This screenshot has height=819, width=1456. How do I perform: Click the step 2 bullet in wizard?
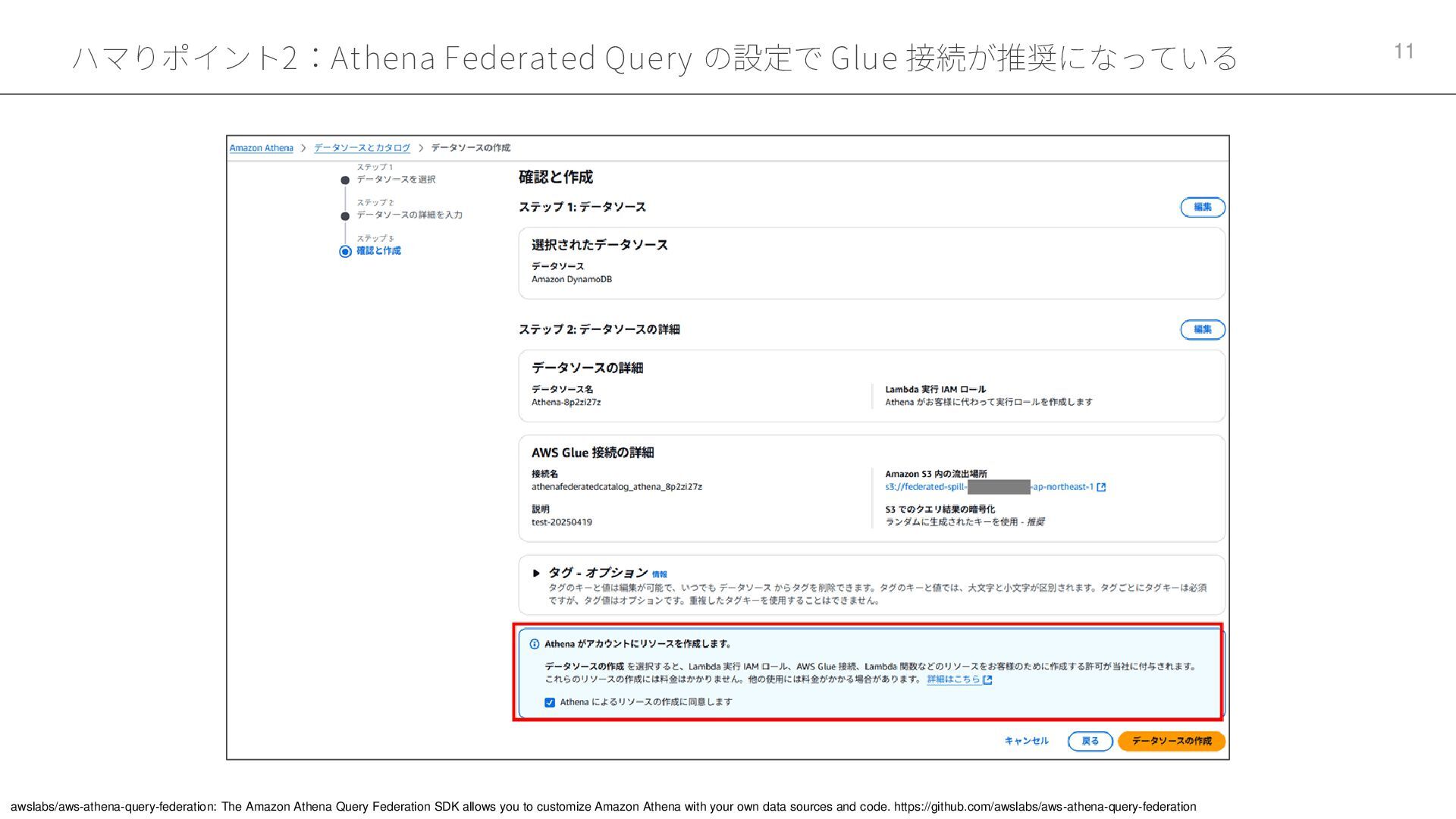[345, 216]
